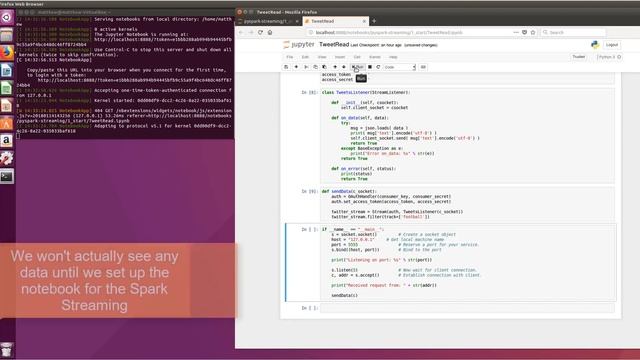Screen dimensions: 640x360
Task: Click the Jupyter logo
Action: pos(299,44)
